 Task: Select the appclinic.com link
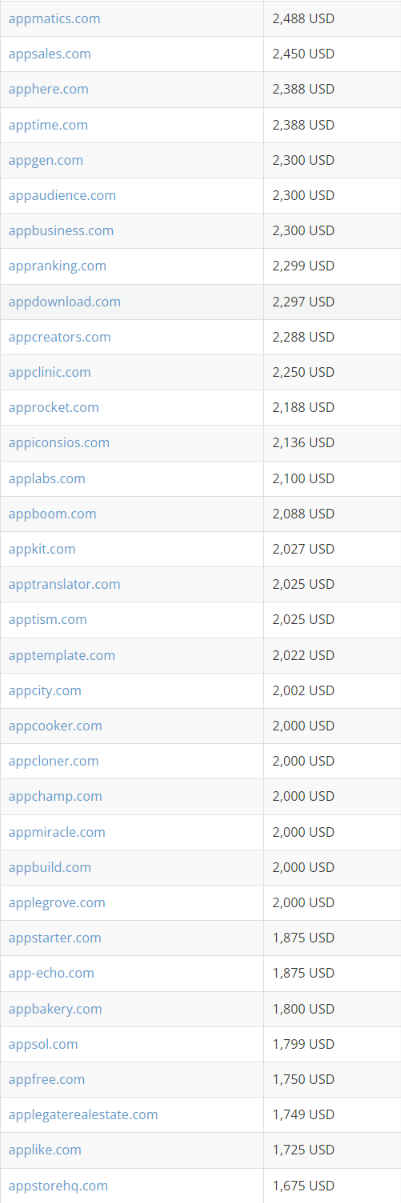point(49,372)
